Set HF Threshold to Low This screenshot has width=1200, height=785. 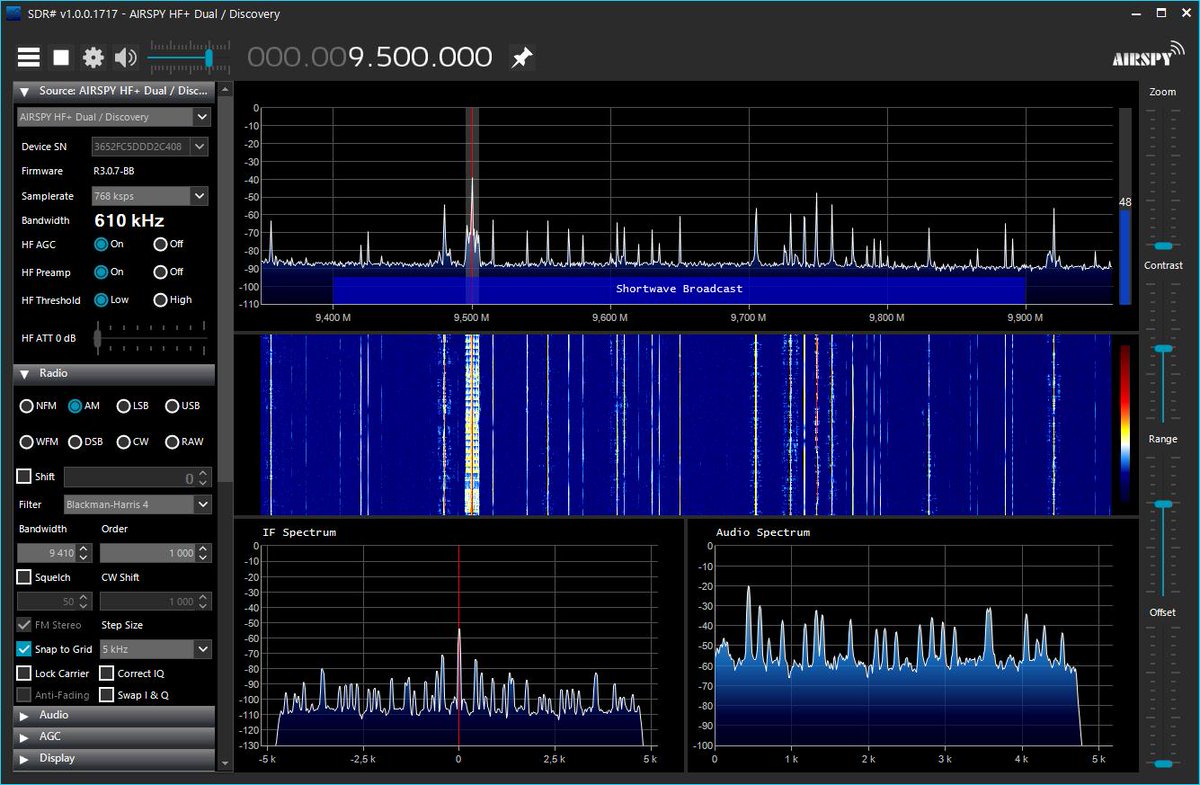101,300
